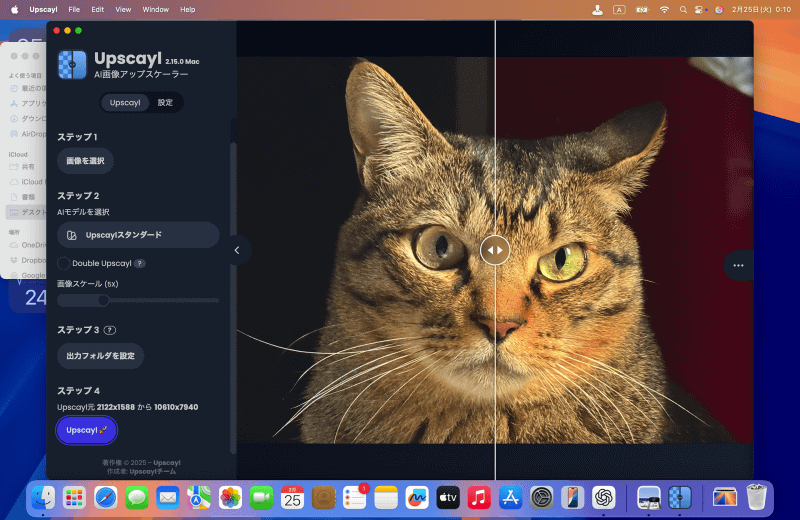This screenshot has height=520, width=800.
Task: Open ChatGPT from the Dock
Action: coord(604,498)
